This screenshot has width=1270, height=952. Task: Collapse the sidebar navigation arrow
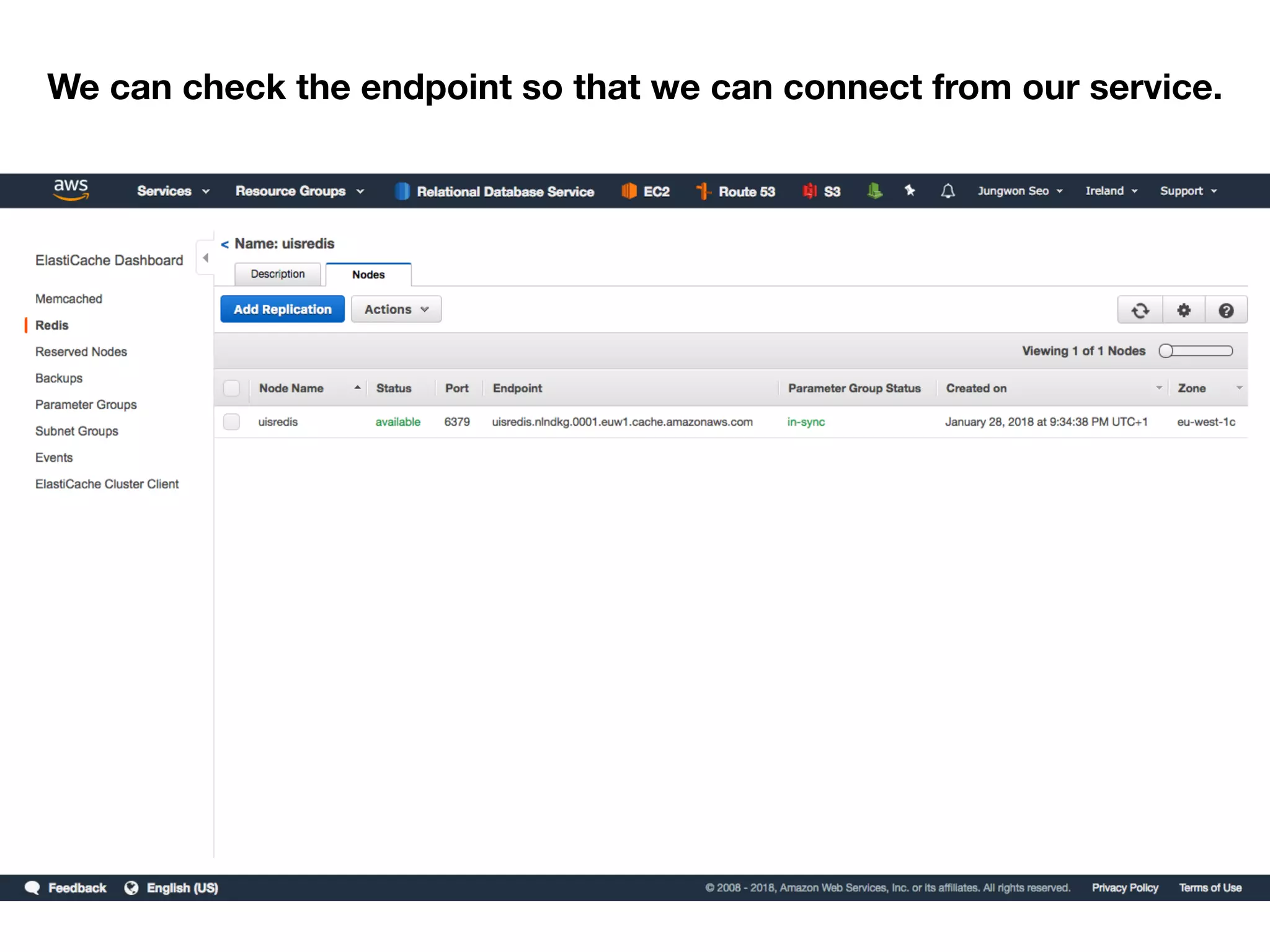point(205,258)
